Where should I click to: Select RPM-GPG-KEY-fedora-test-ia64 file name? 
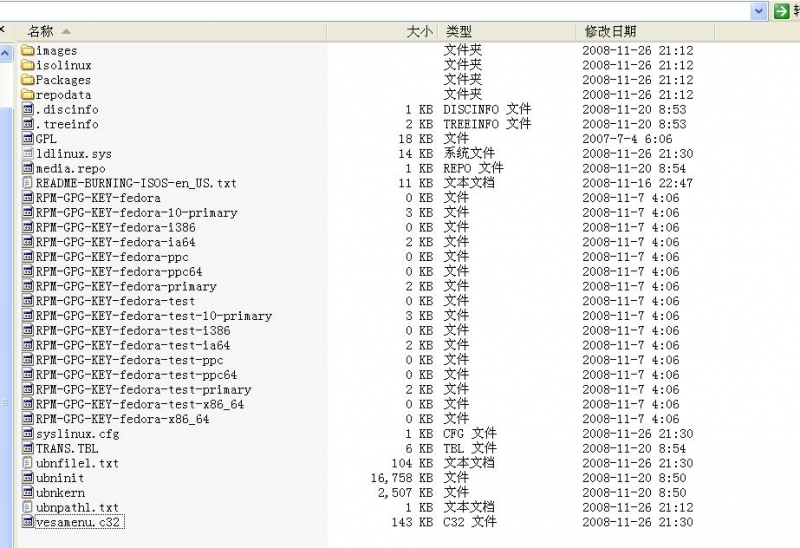point(133,346)
